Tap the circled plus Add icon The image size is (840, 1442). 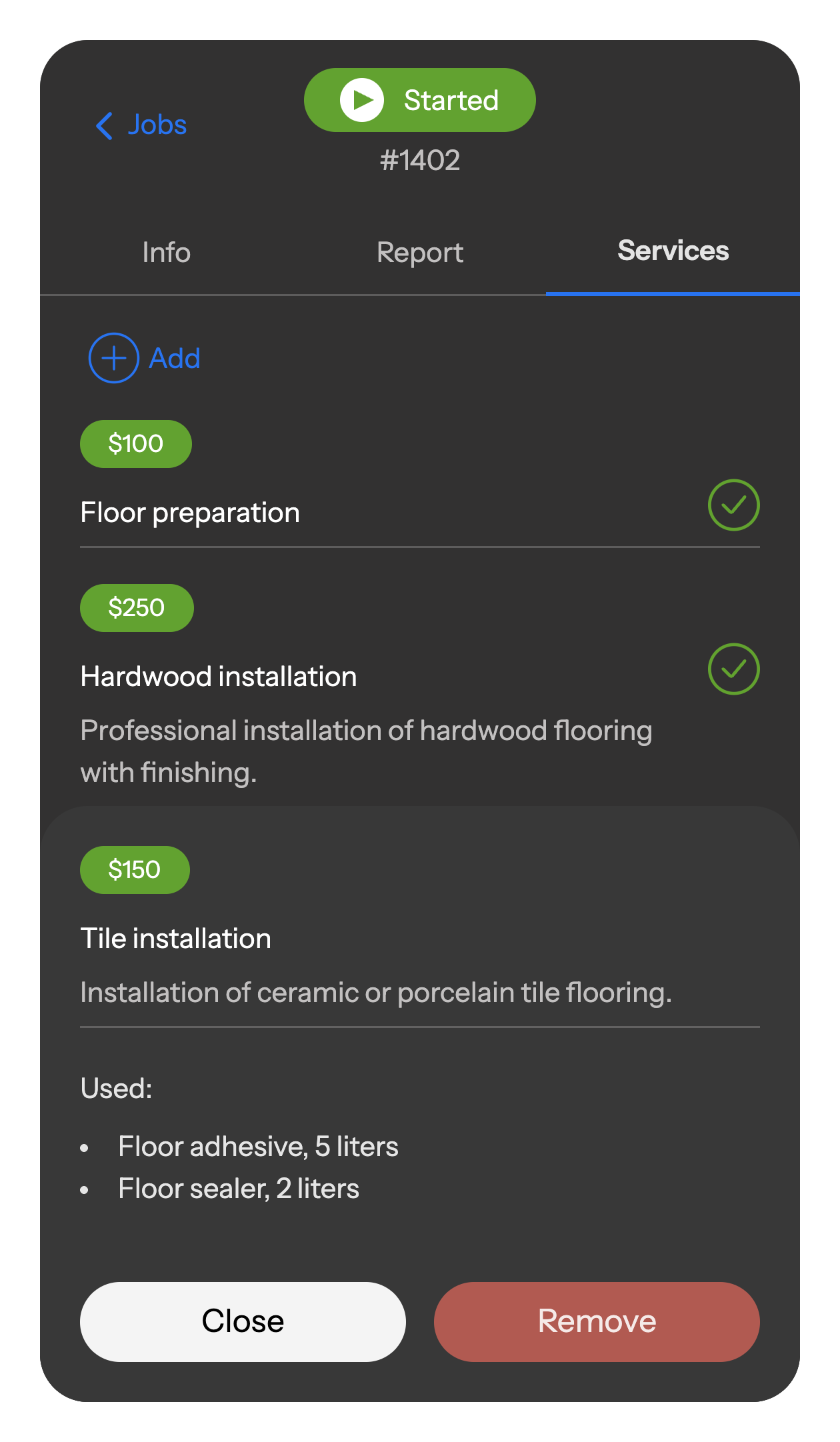coord(114,358)
